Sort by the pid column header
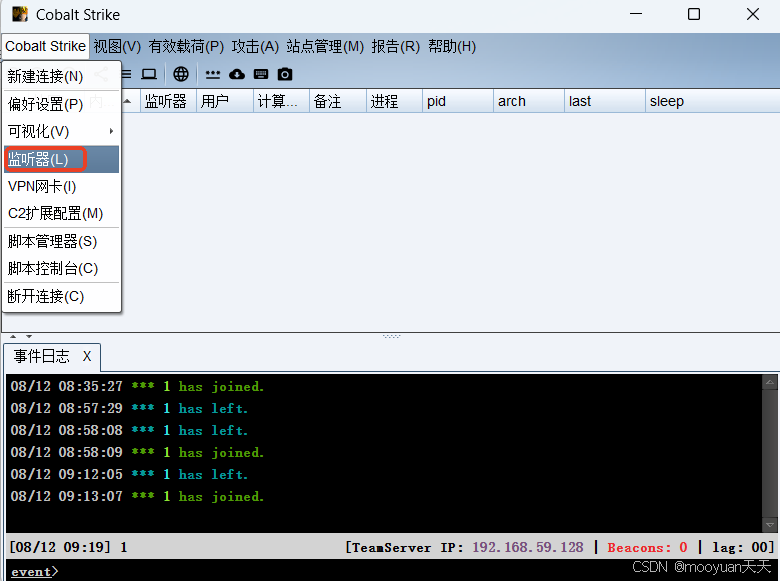 click(458, 101)
